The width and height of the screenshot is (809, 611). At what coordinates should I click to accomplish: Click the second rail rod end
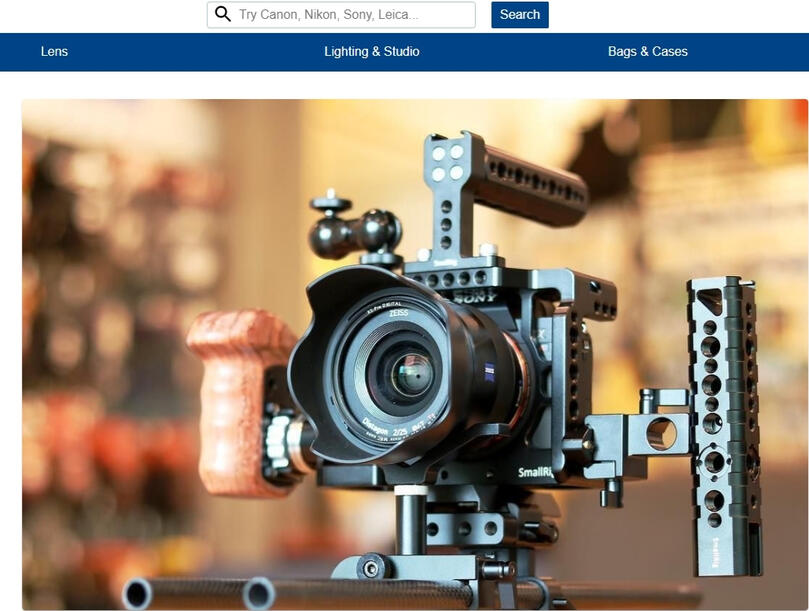(x=259, y=595)
